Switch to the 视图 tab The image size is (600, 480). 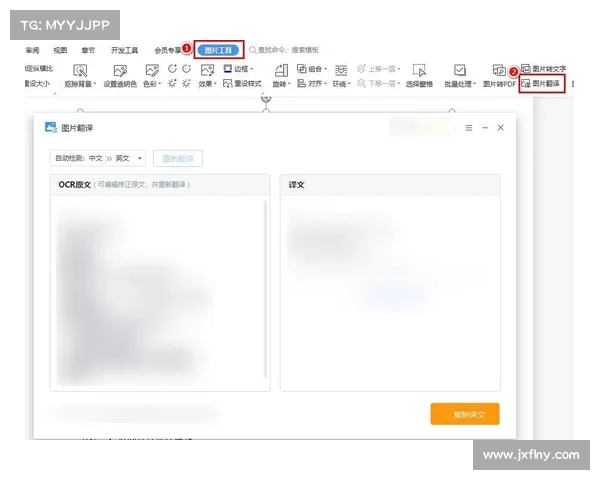point(60,50)
